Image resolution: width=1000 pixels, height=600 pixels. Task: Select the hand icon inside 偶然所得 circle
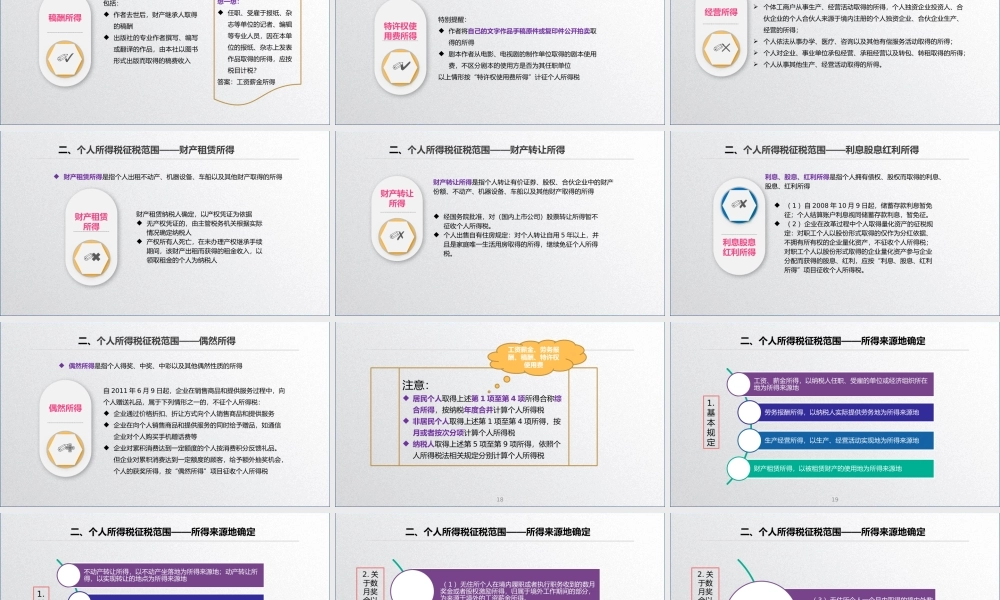click(65, 448)
